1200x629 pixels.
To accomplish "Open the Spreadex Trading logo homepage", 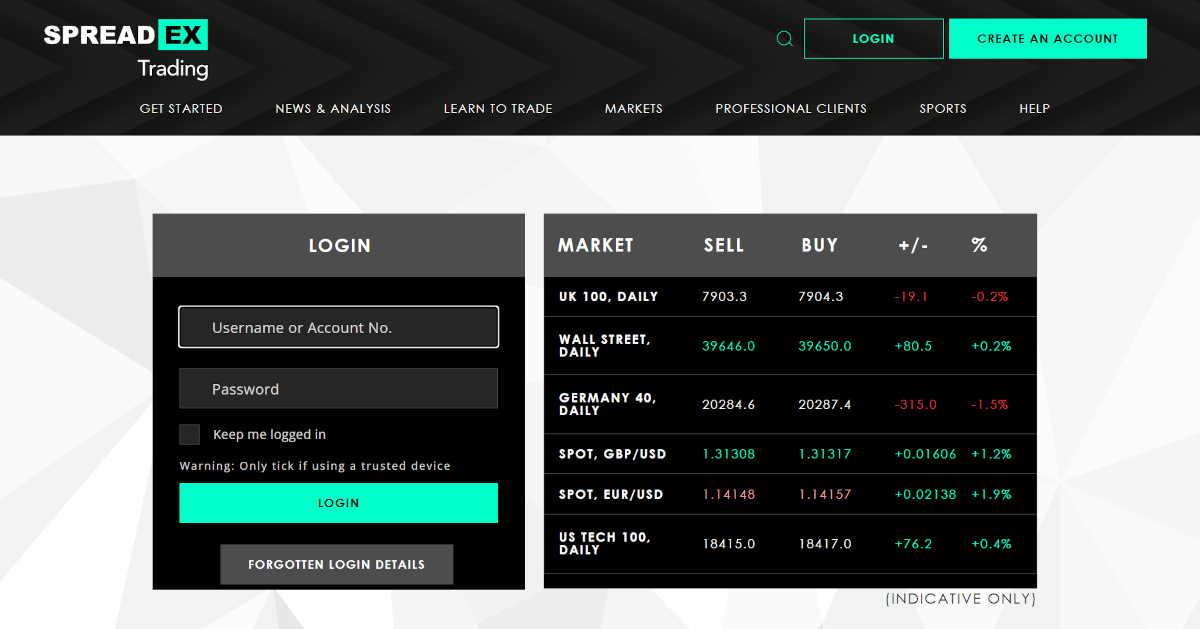I will [x=126, y=50].
